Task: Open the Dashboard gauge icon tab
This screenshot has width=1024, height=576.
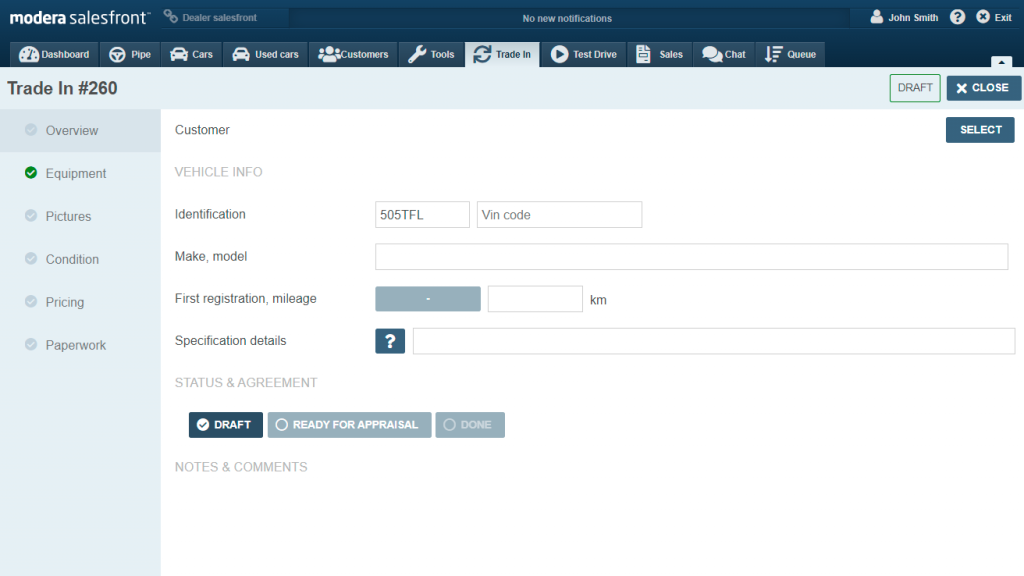Action: pos(29,55)
